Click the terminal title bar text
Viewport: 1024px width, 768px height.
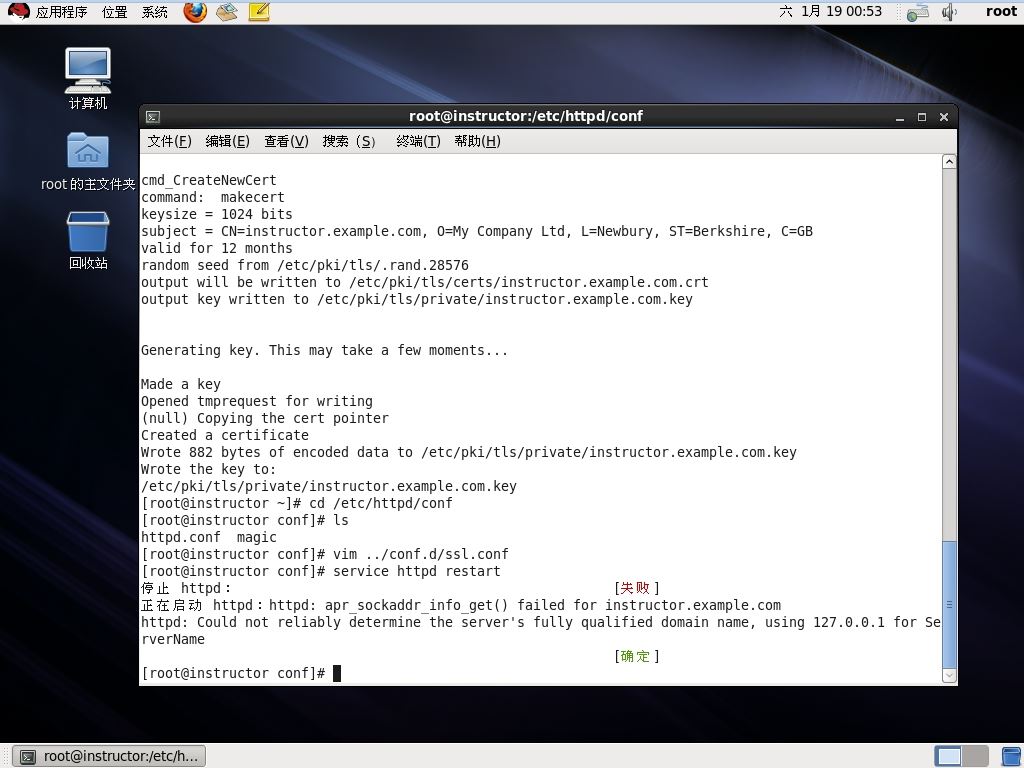pos(526,116)
